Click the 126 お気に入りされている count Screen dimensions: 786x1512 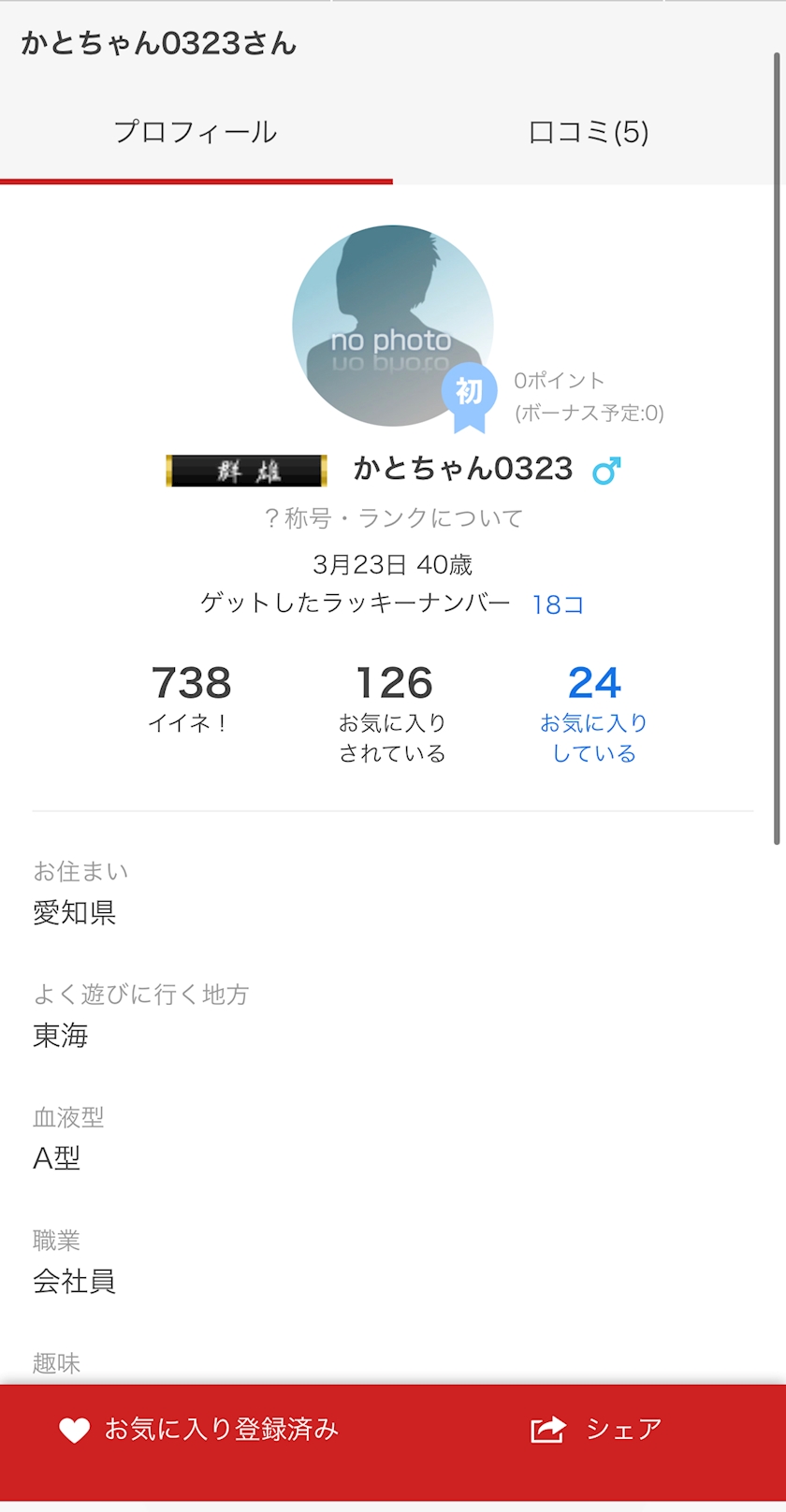tap(393, 710)
